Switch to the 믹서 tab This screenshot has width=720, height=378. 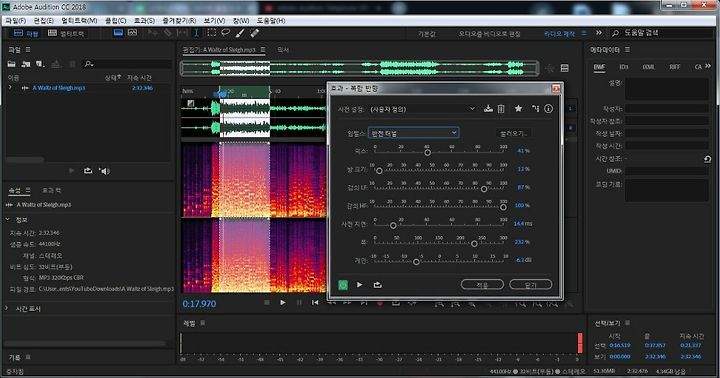(x=283, y=50)
